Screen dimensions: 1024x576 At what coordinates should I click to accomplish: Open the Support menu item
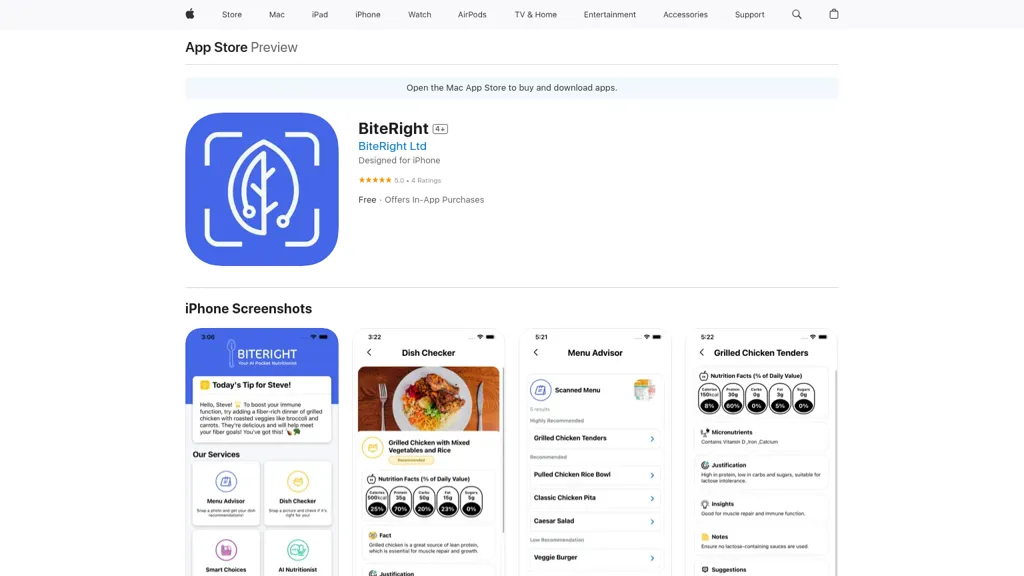pos(749,14)
